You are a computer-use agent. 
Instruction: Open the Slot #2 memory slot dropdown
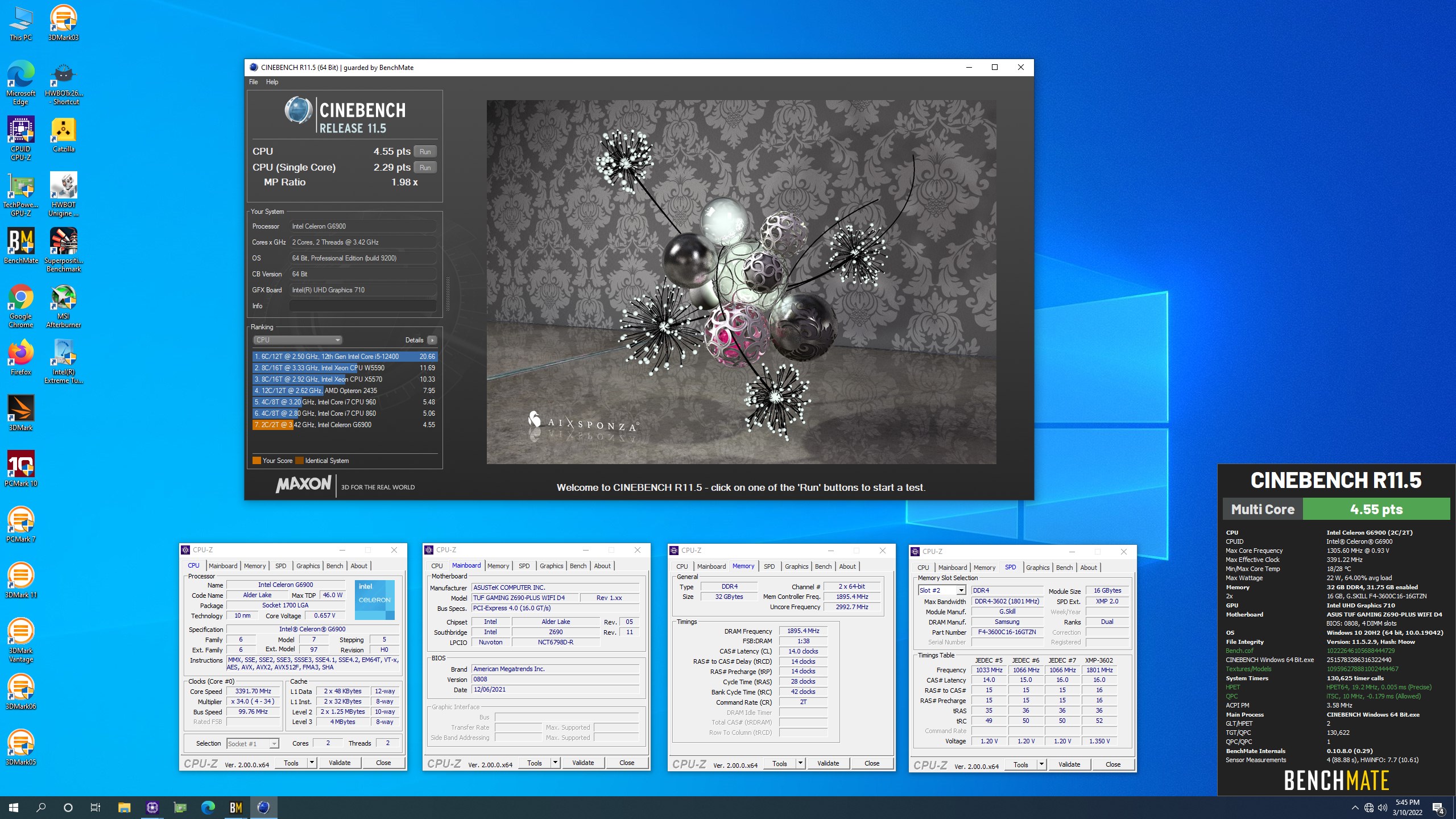(x=942, y=590)
